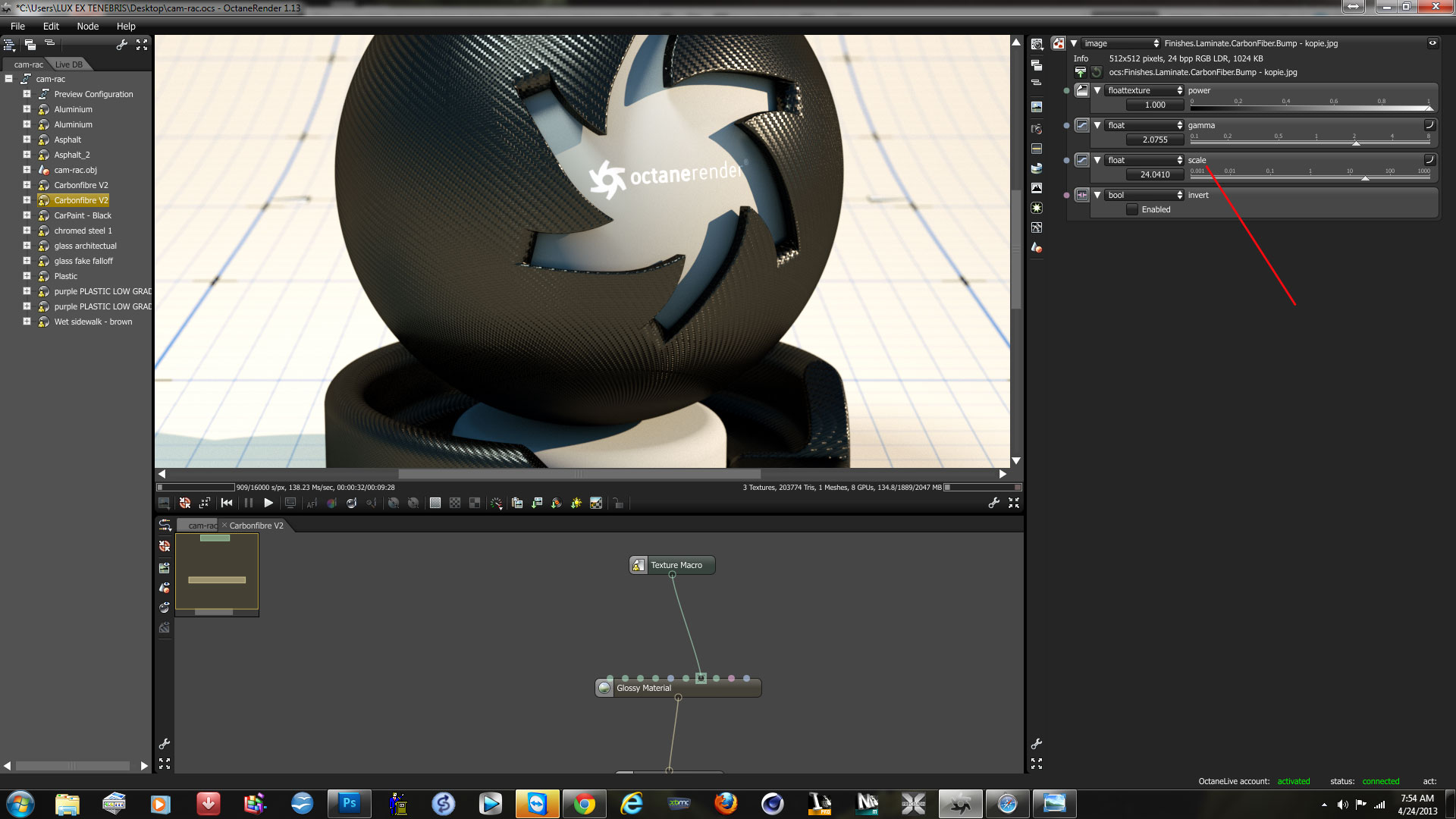Toggle the logarithmic curve button for gamma

[x=1429, y=125]
